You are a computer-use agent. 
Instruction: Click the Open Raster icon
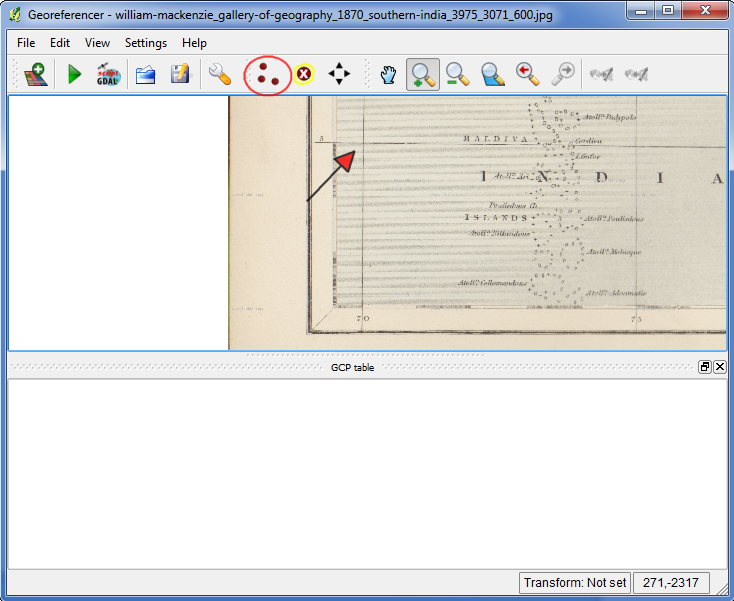[x=37, y=74]
